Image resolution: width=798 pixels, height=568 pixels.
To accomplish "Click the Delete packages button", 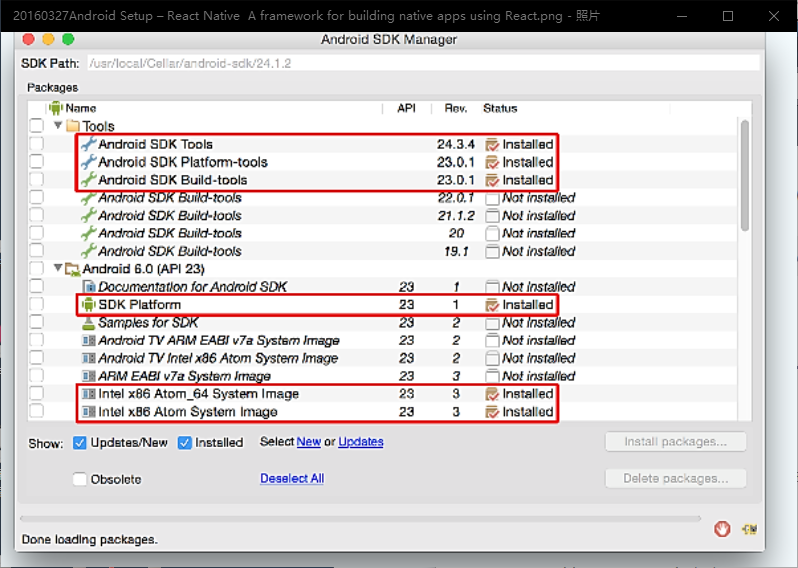I will [x=675, y=478].
